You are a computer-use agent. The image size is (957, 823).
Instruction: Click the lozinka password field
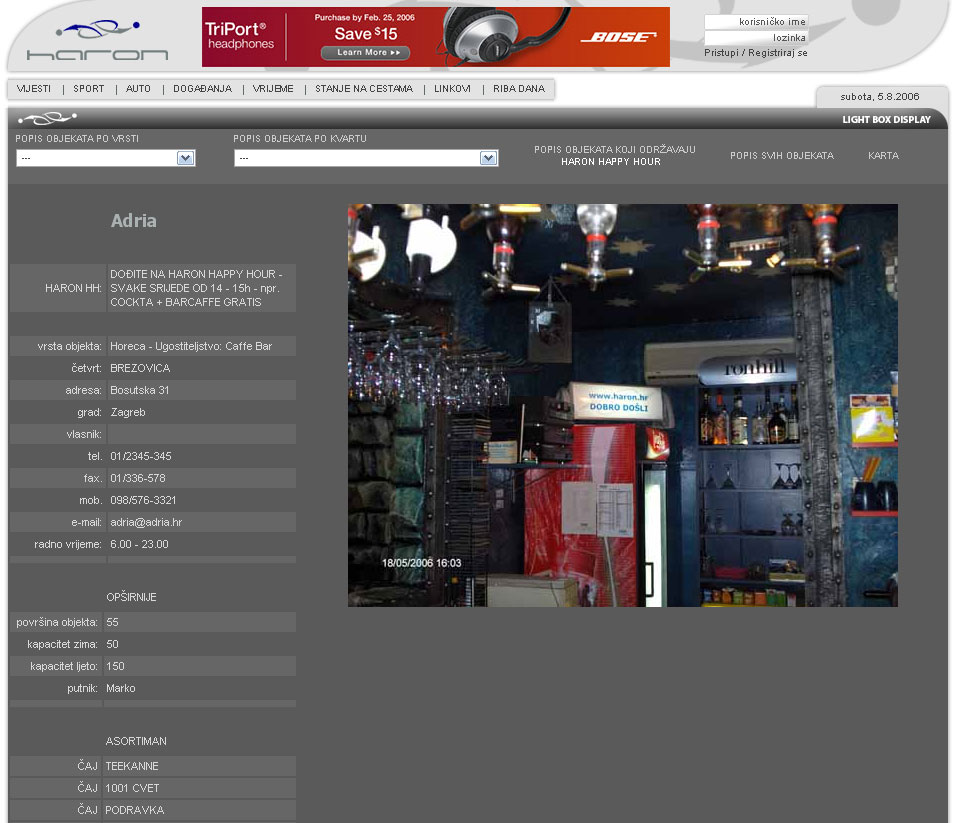(755, 37)
